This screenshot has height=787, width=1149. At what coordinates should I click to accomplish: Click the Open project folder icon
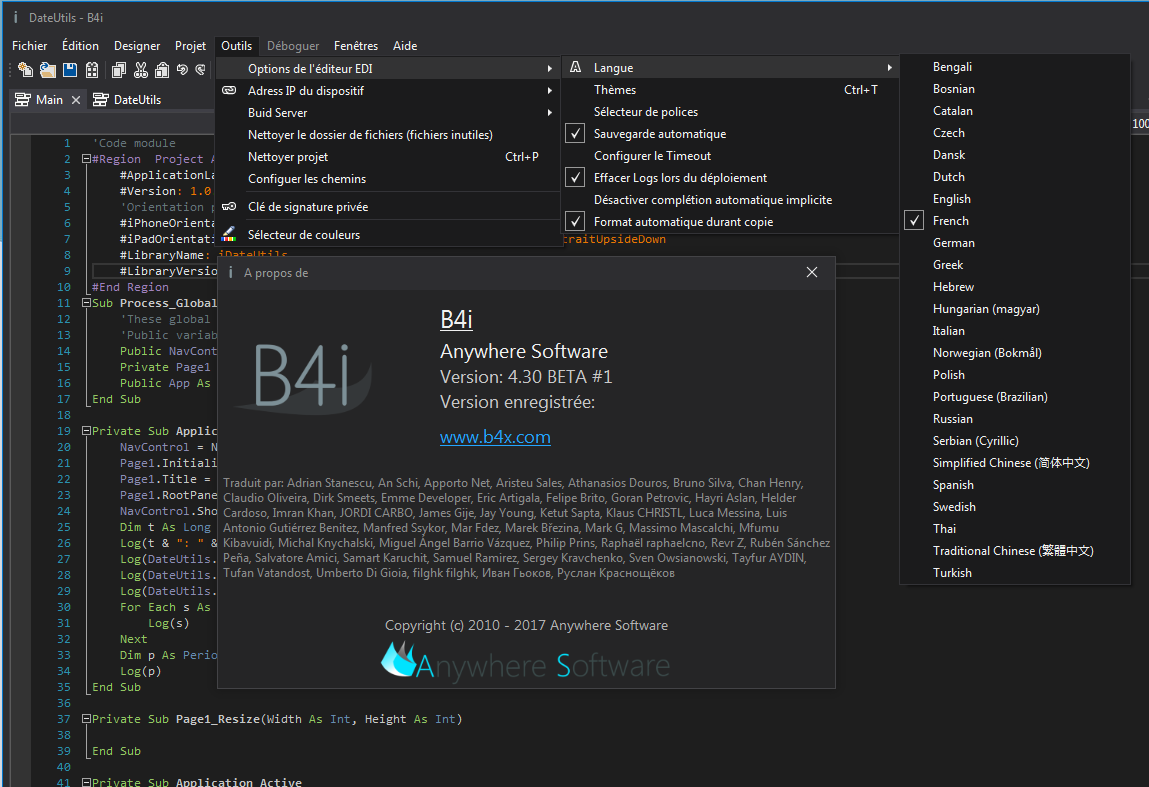coord(48,70)
